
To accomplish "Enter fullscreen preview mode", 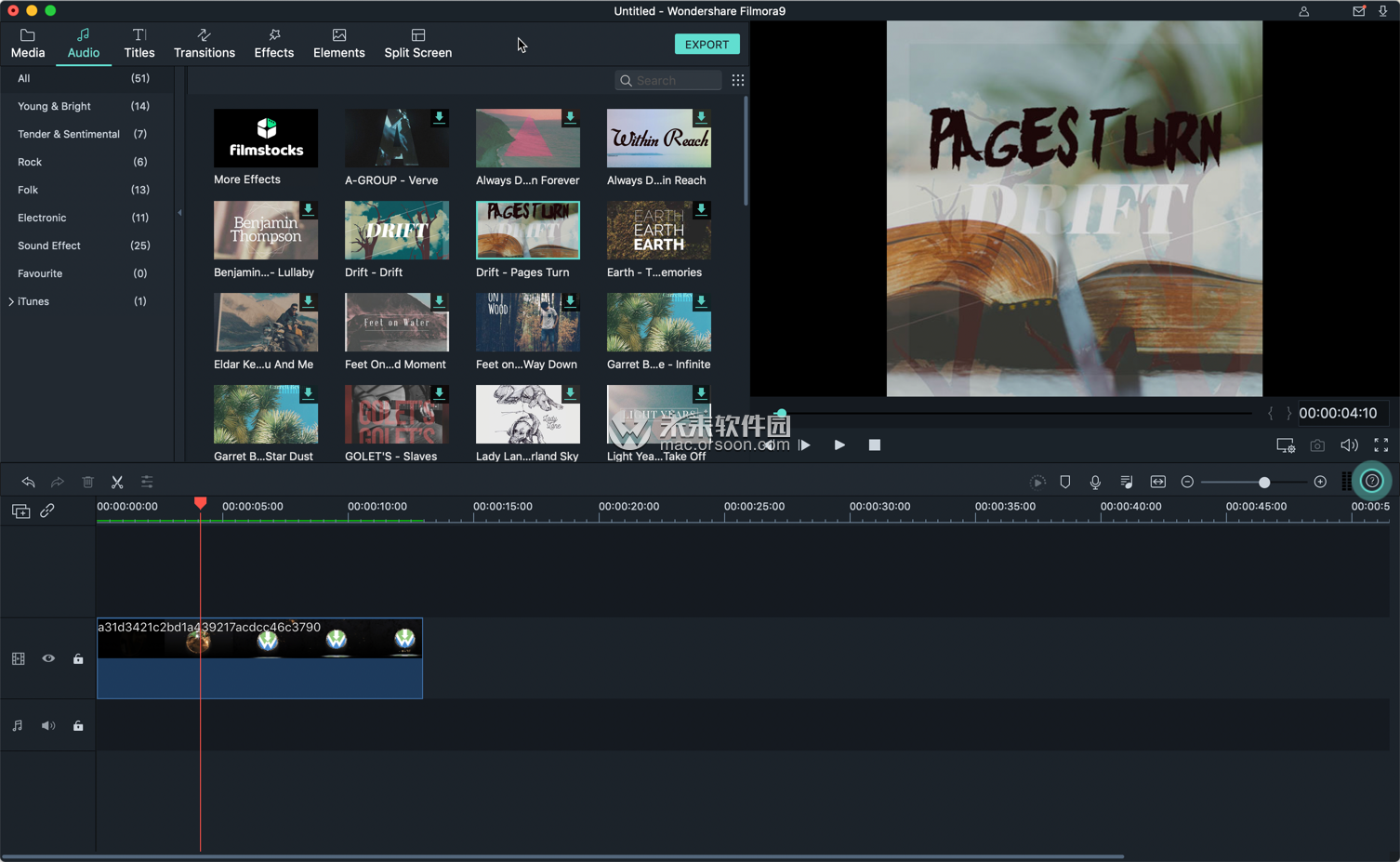I will tap(1381, 445).
